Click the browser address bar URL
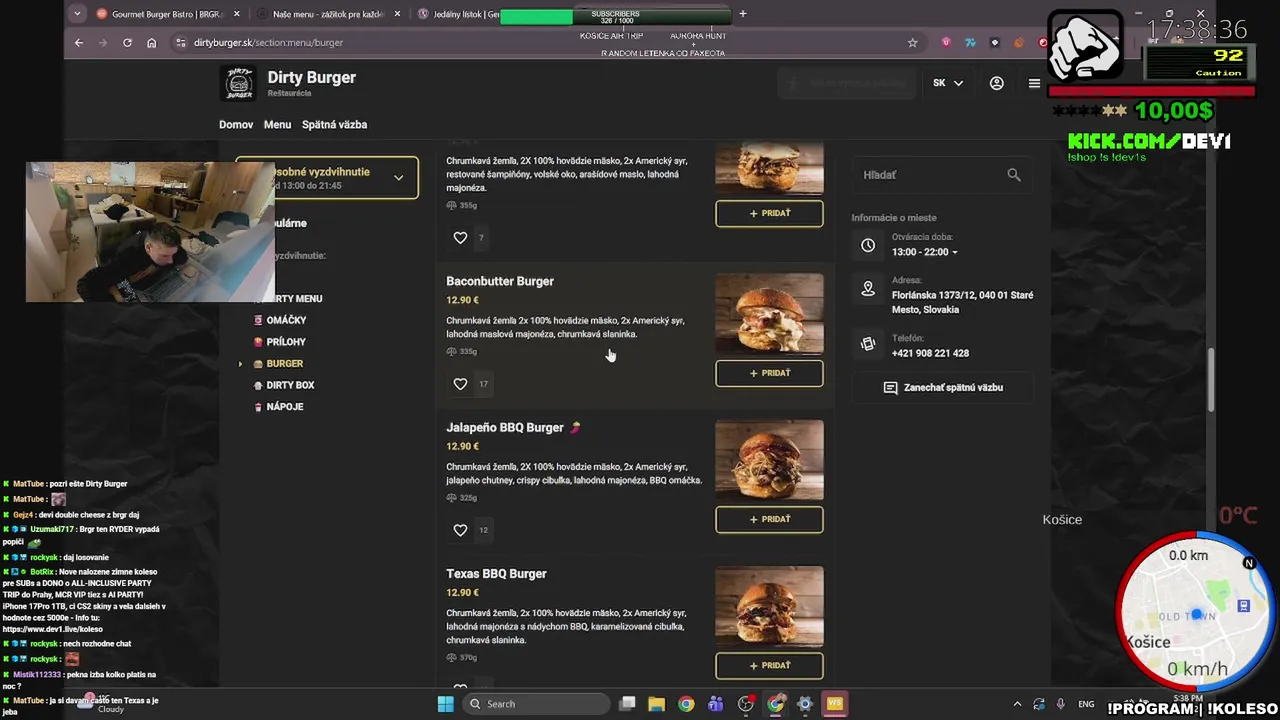 click(x=268, y=43)
